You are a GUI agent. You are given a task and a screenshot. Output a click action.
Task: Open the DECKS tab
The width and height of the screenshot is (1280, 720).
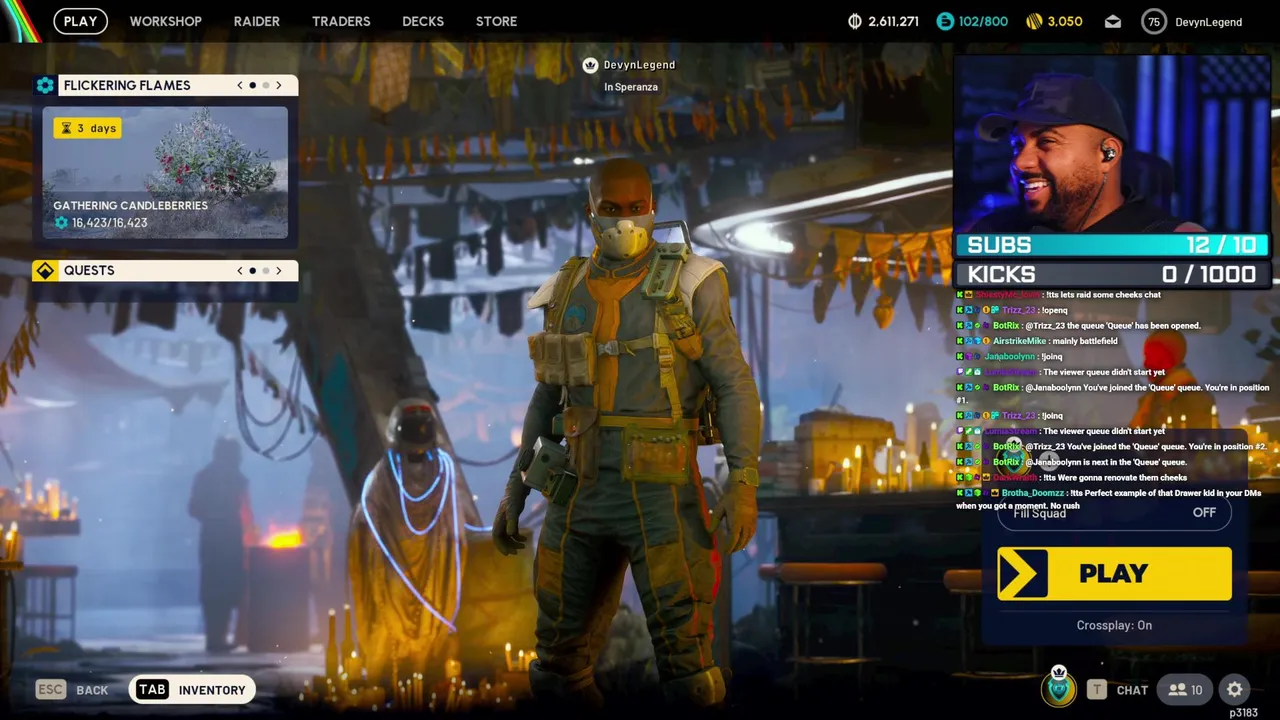[423, 21]
